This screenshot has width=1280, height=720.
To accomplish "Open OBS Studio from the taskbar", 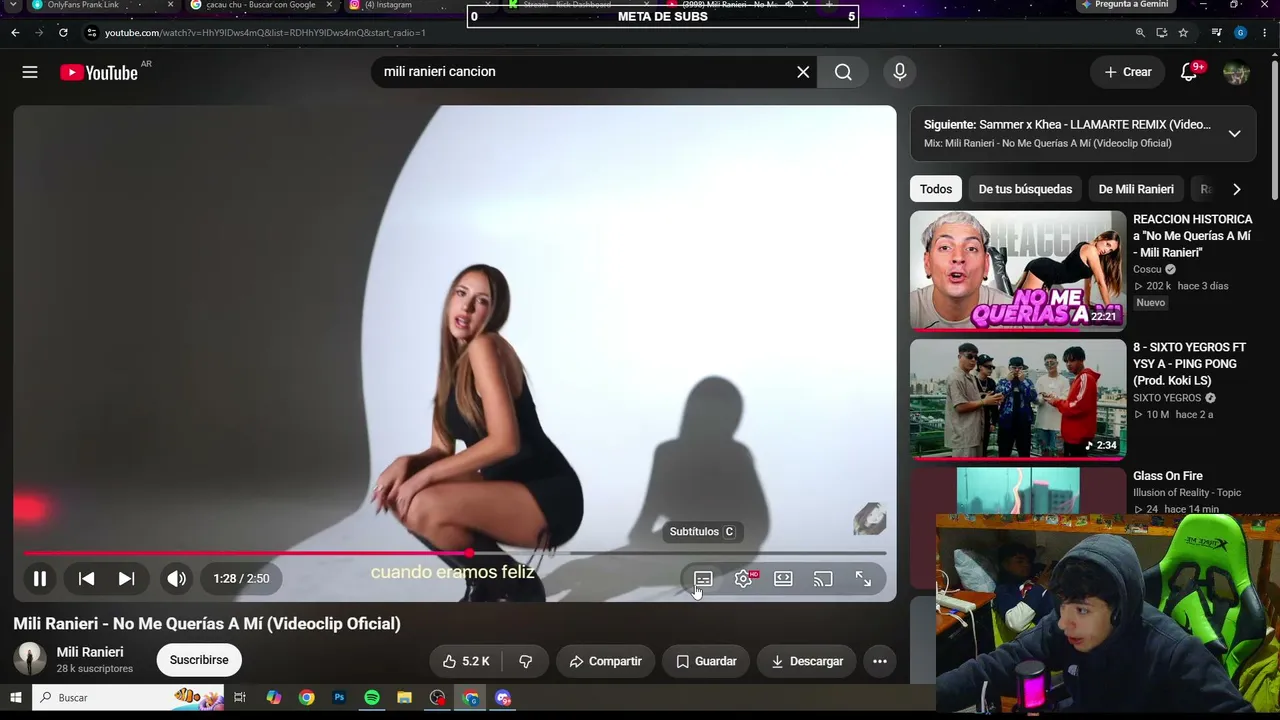I will (438, 697).
